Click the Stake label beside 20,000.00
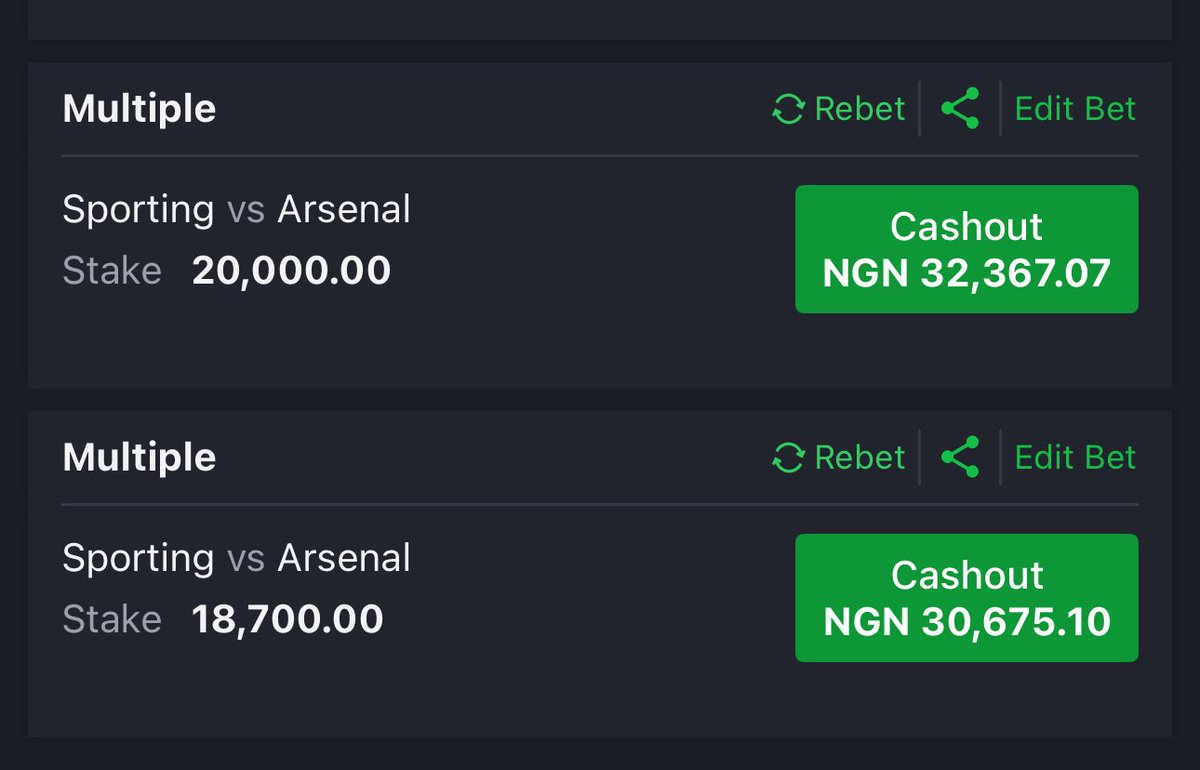The width and height of the screenshot is (1200, 770). point(112,271)
